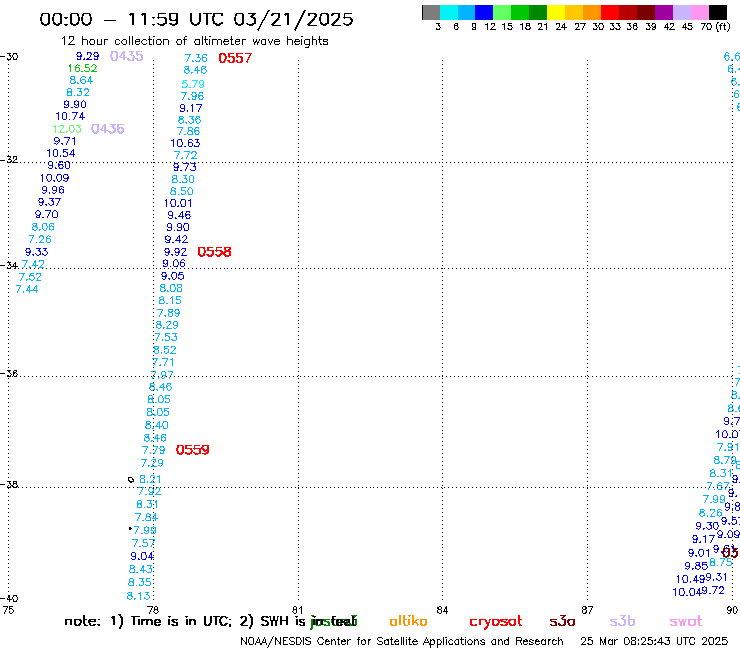Click the latitude axis label -36
The width and height of the screenshot is (740, 650).
click(x=9, y=374)
